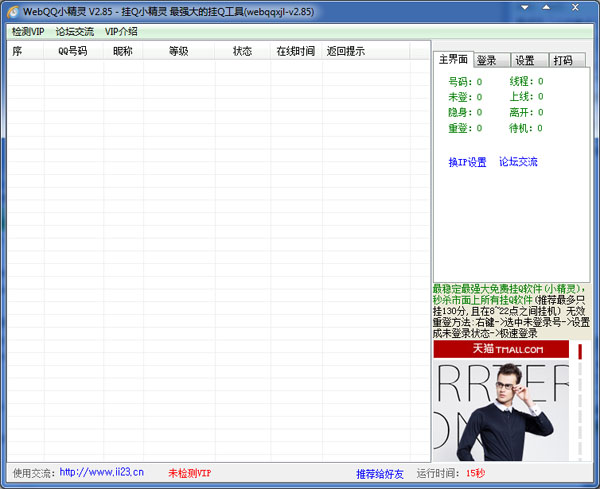Sort by the 状态 column header
Viewport: 600px width, 489px height.
243,51
